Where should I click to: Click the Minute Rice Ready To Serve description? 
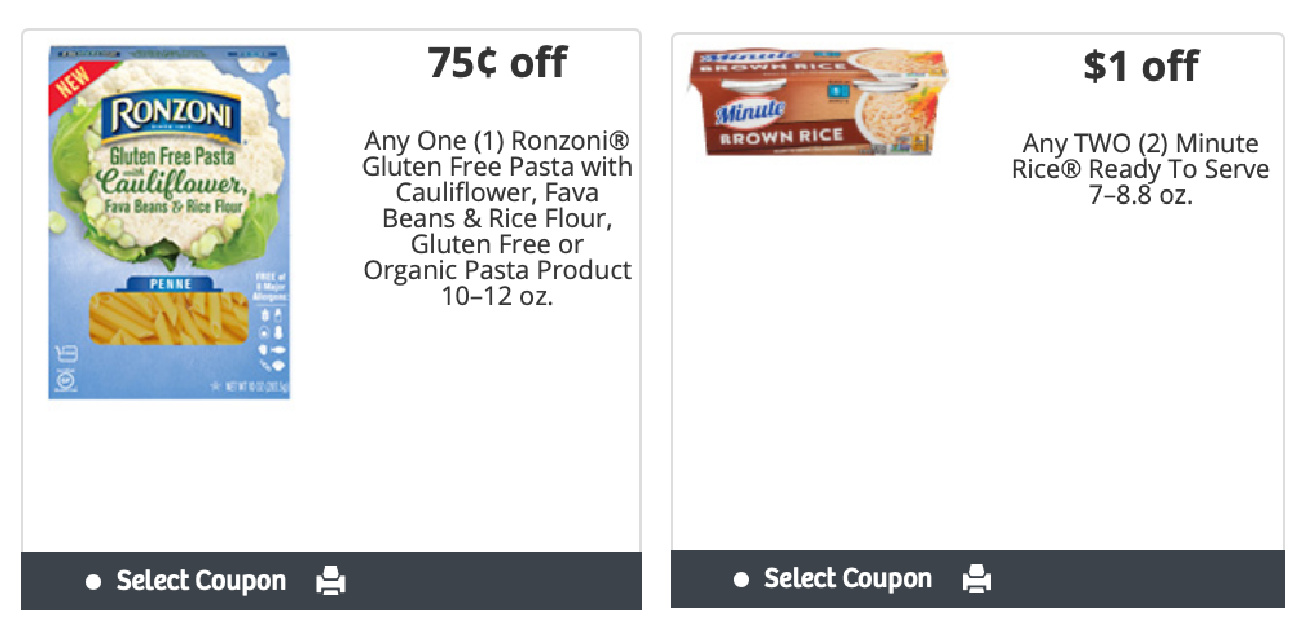[1140, 169]
